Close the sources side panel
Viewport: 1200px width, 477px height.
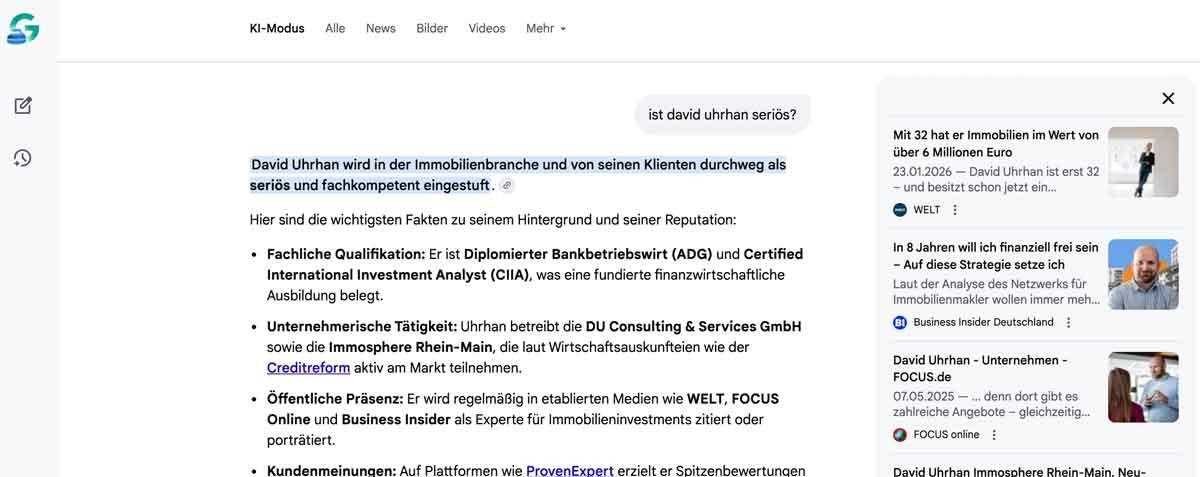coord(1168,98)
